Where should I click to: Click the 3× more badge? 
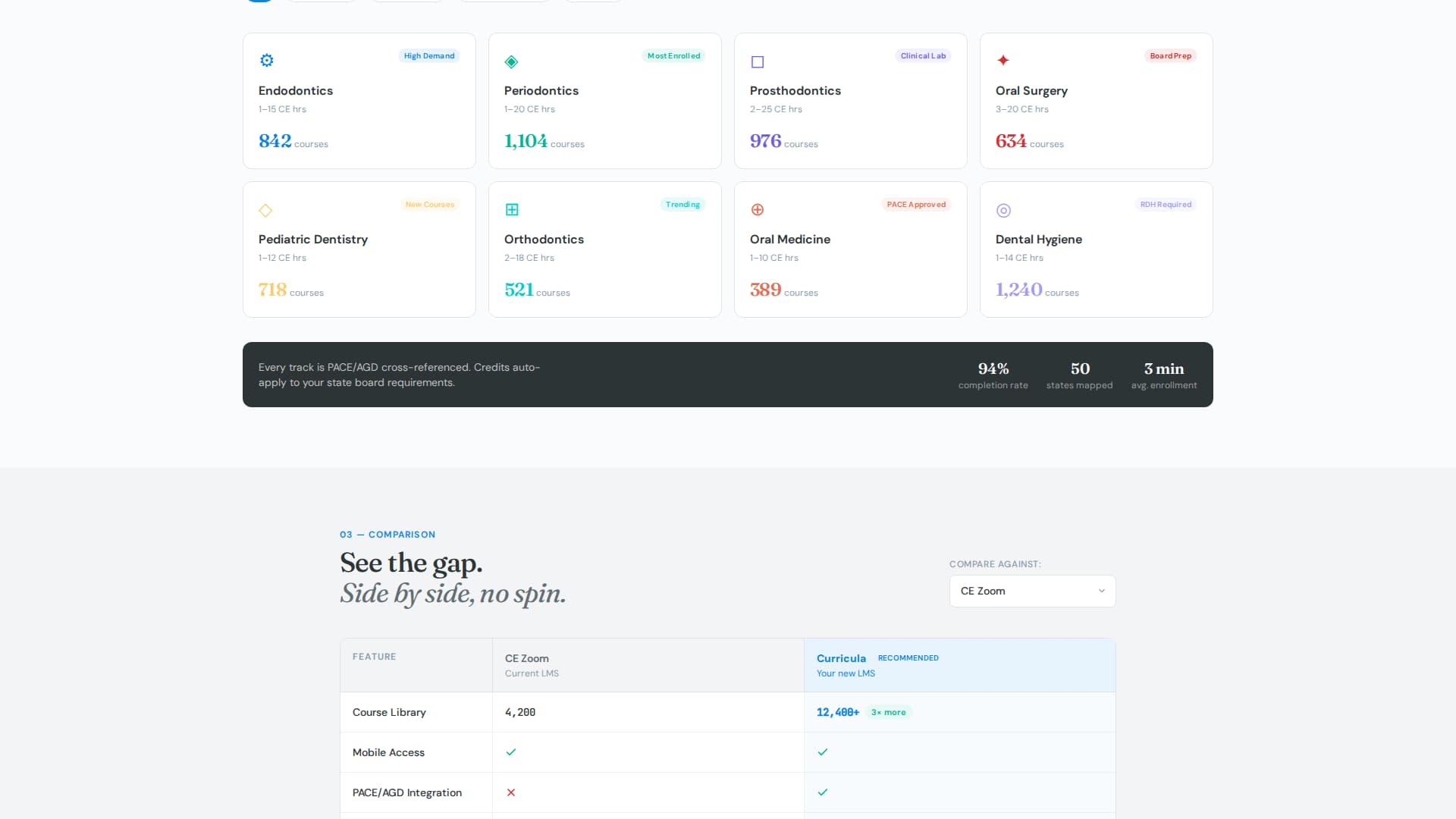pos(888,712)
